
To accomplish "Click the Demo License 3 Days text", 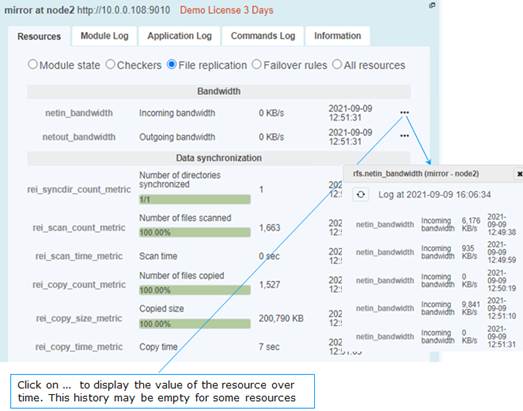I will pos(226,10).
